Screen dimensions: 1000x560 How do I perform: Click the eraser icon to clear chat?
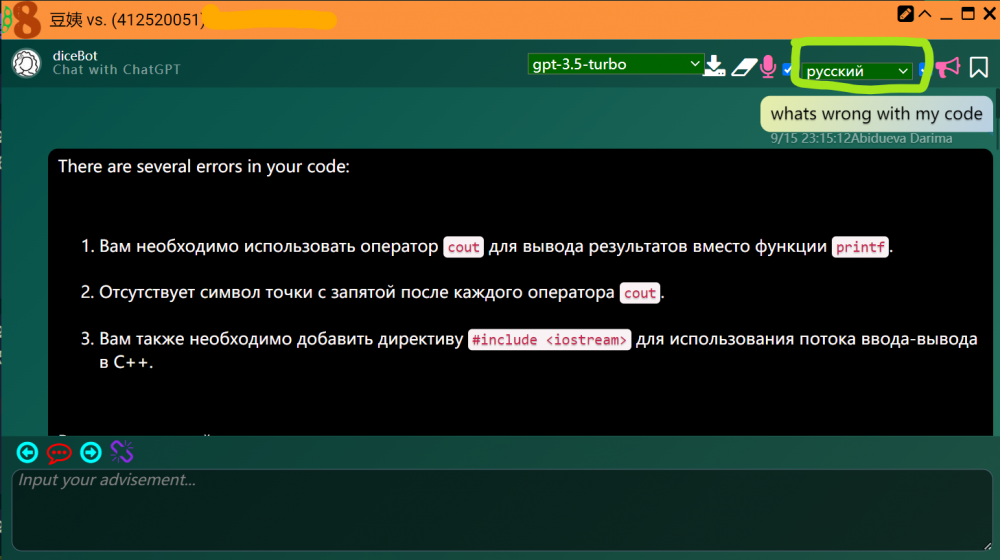743,66
